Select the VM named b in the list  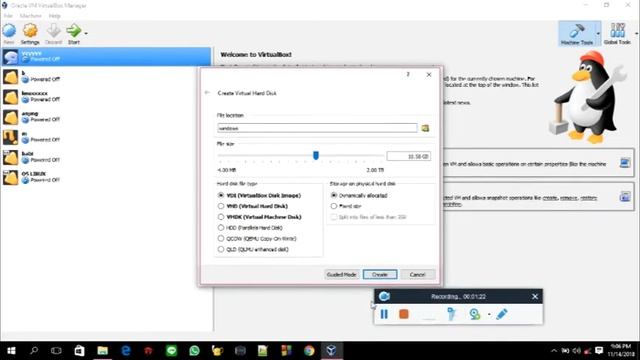(x=106, y=77)
